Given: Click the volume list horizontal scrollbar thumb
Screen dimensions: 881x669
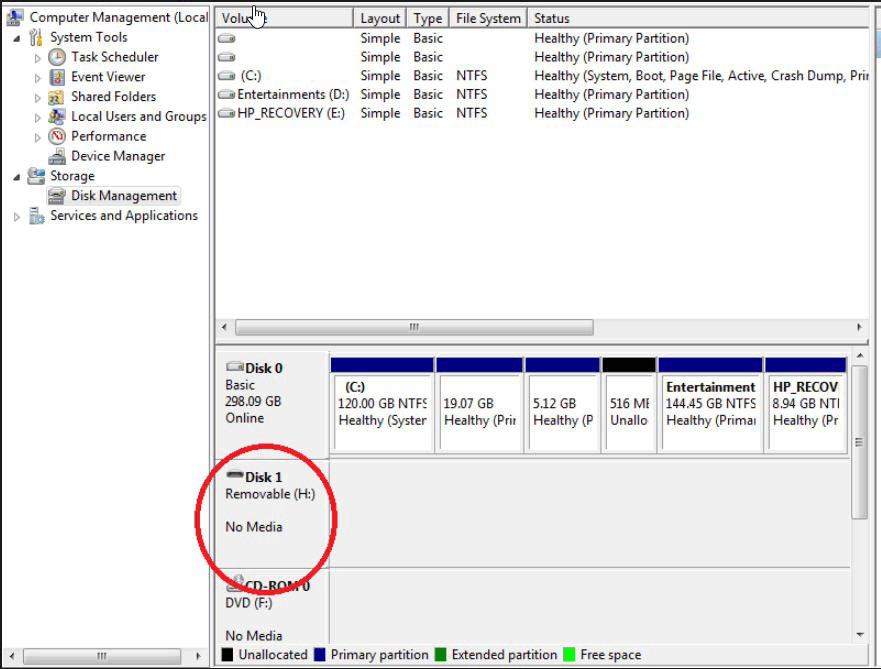Looking at the screenshot, I should (x=414, y=327).
